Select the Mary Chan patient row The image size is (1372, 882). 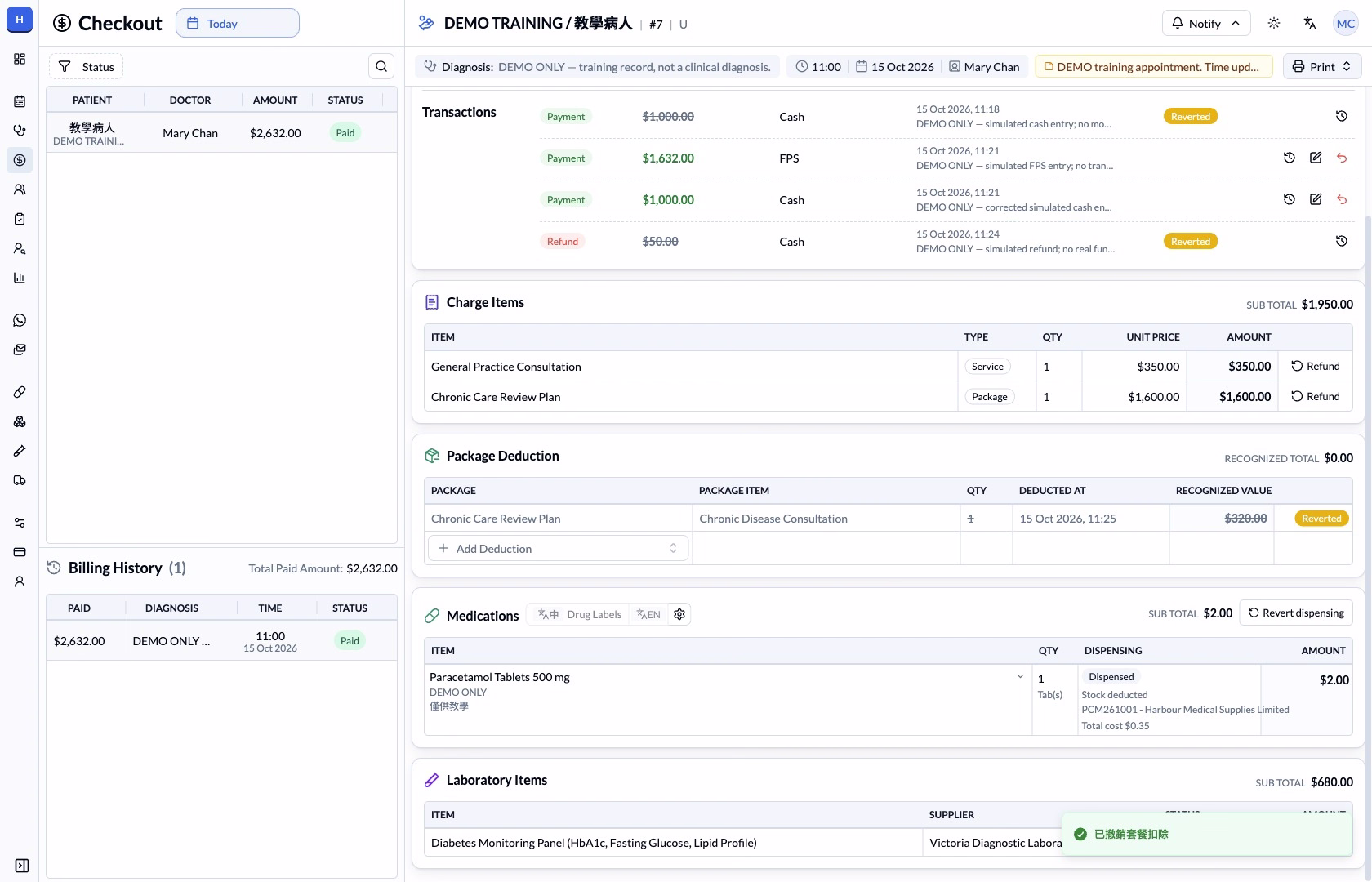tap(221, 133)
